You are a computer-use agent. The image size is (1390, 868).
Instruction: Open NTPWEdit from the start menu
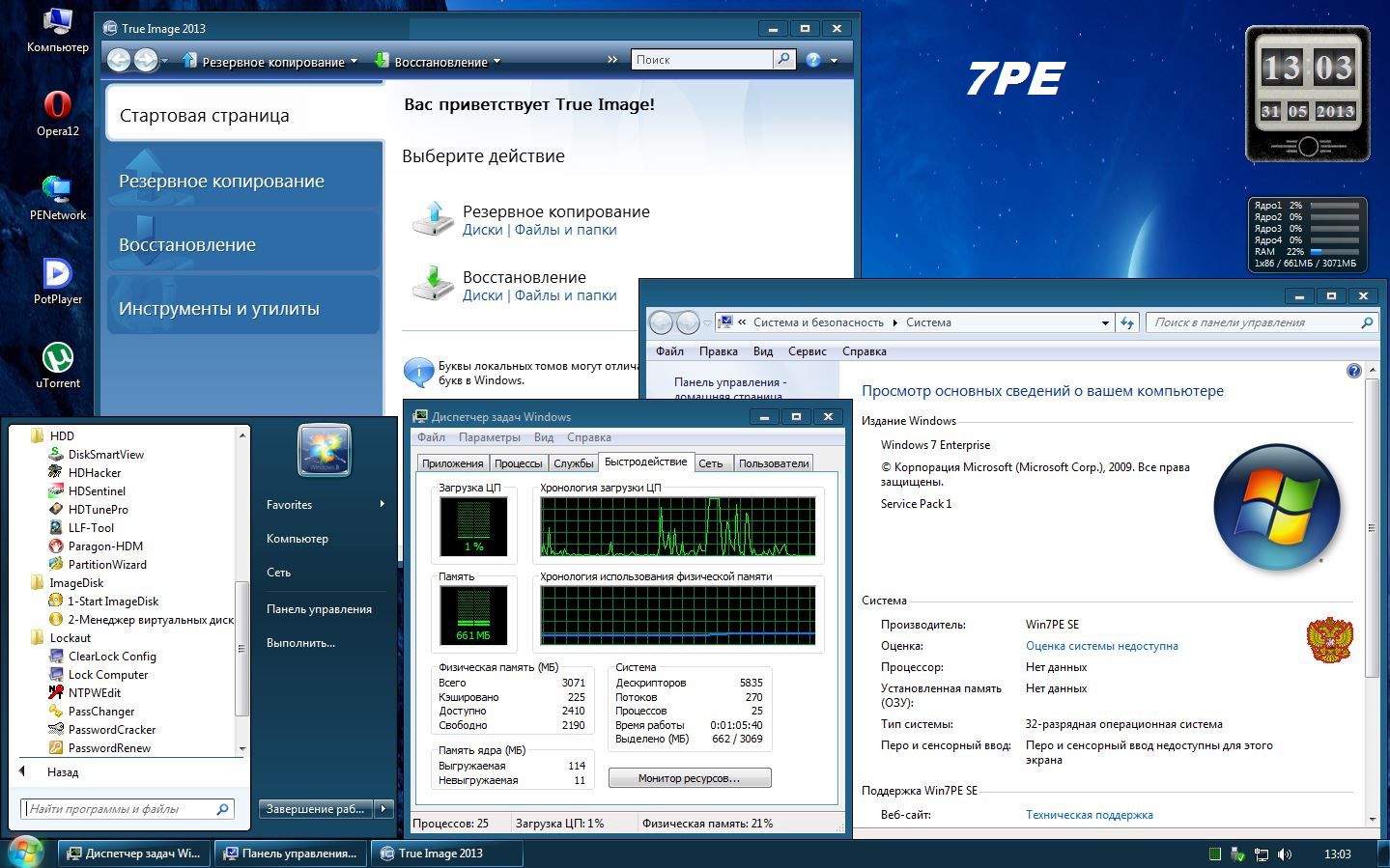click(x=95, y=692)
